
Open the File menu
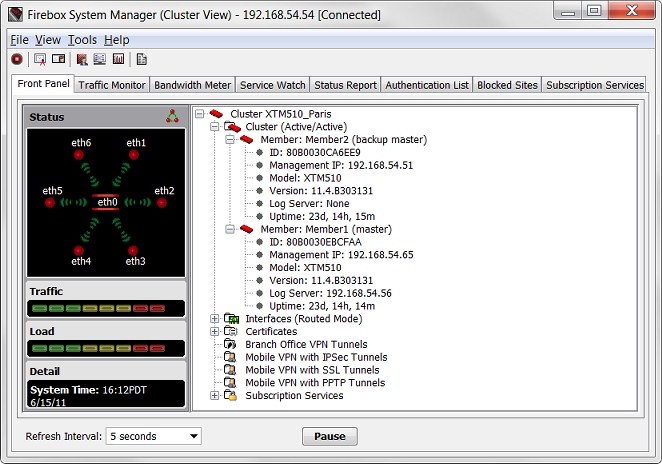click(x=19, y=40)
